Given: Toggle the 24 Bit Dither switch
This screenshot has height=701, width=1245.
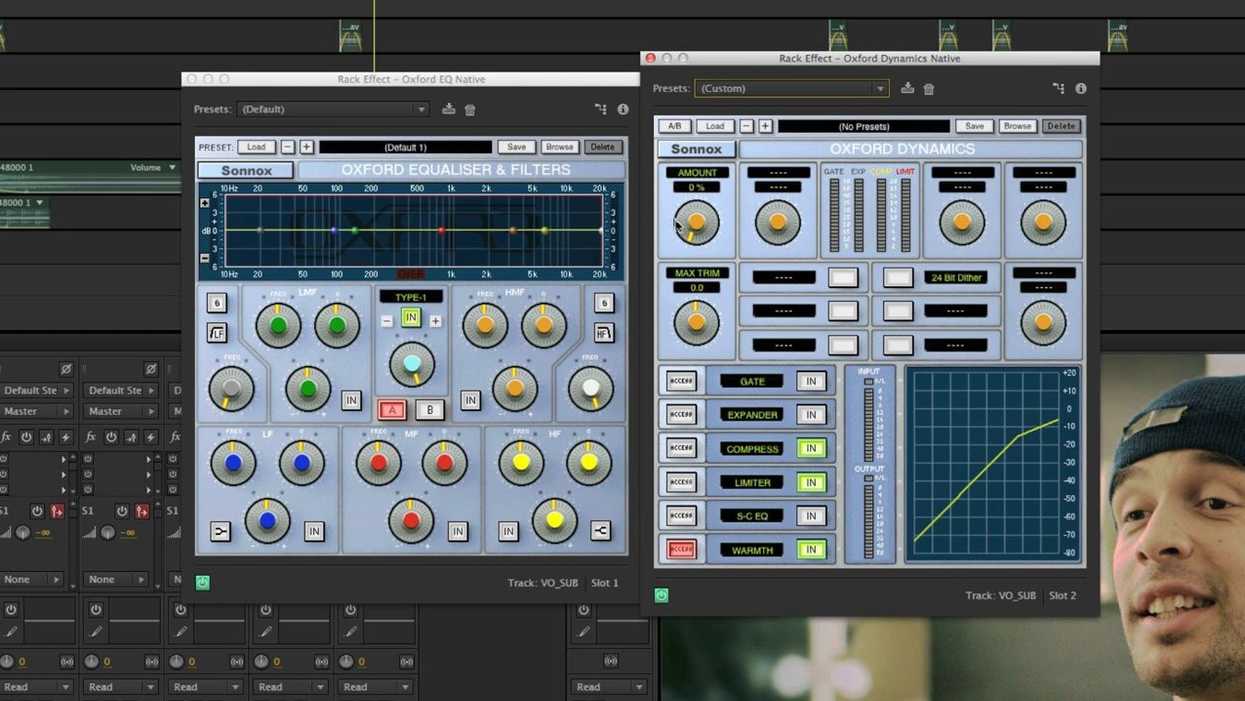Looking at the screenshot, I should click(898, 277).
